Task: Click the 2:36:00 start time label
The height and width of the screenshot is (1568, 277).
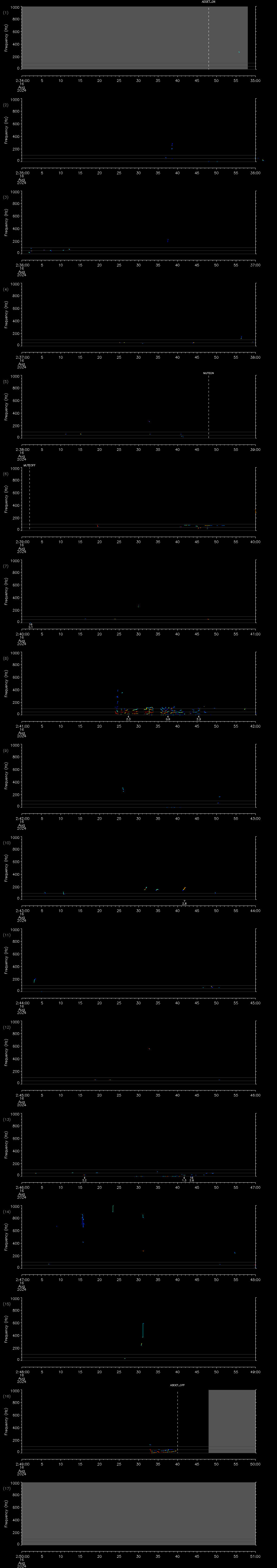Action: (x=22, y=265)
